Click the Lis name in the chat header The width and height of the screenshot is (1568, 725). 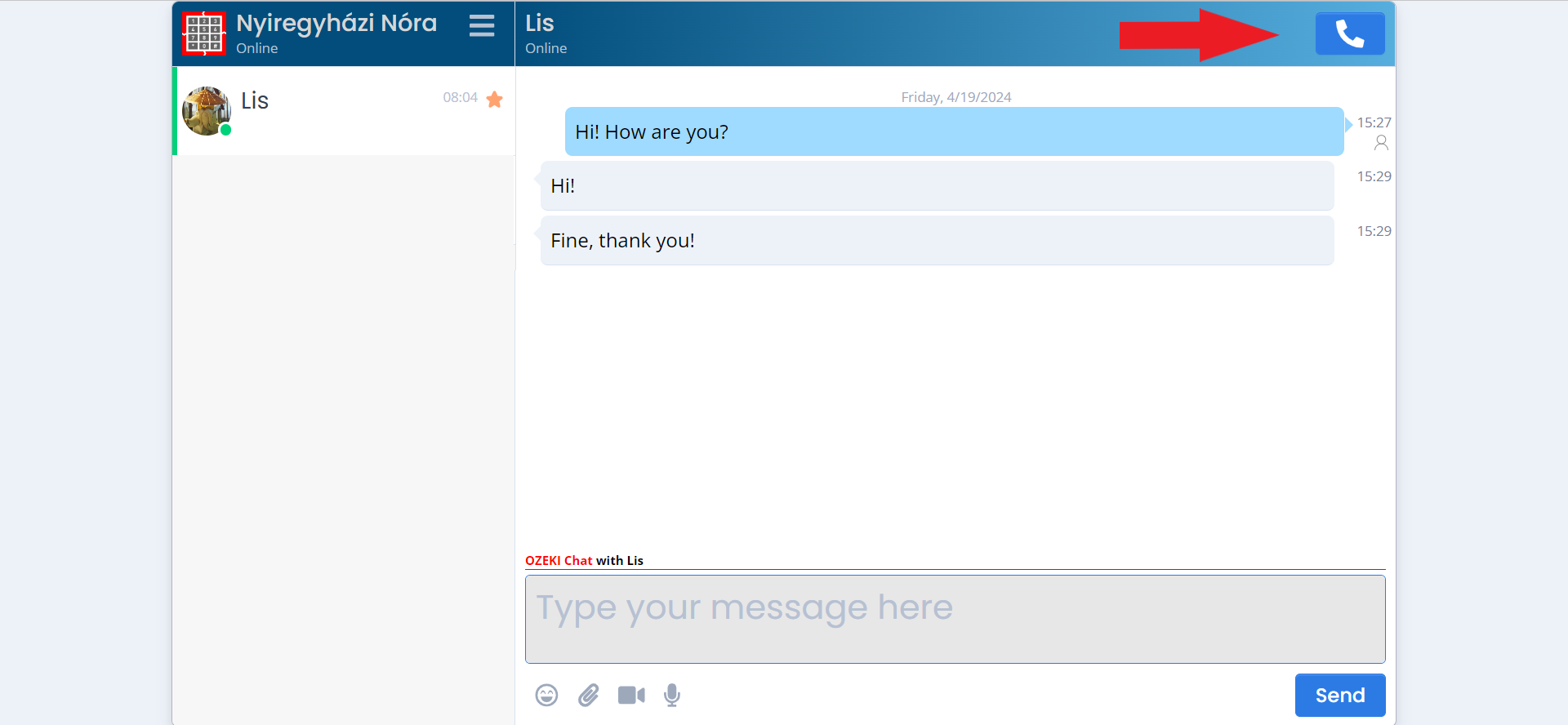[x=540, y=23]
